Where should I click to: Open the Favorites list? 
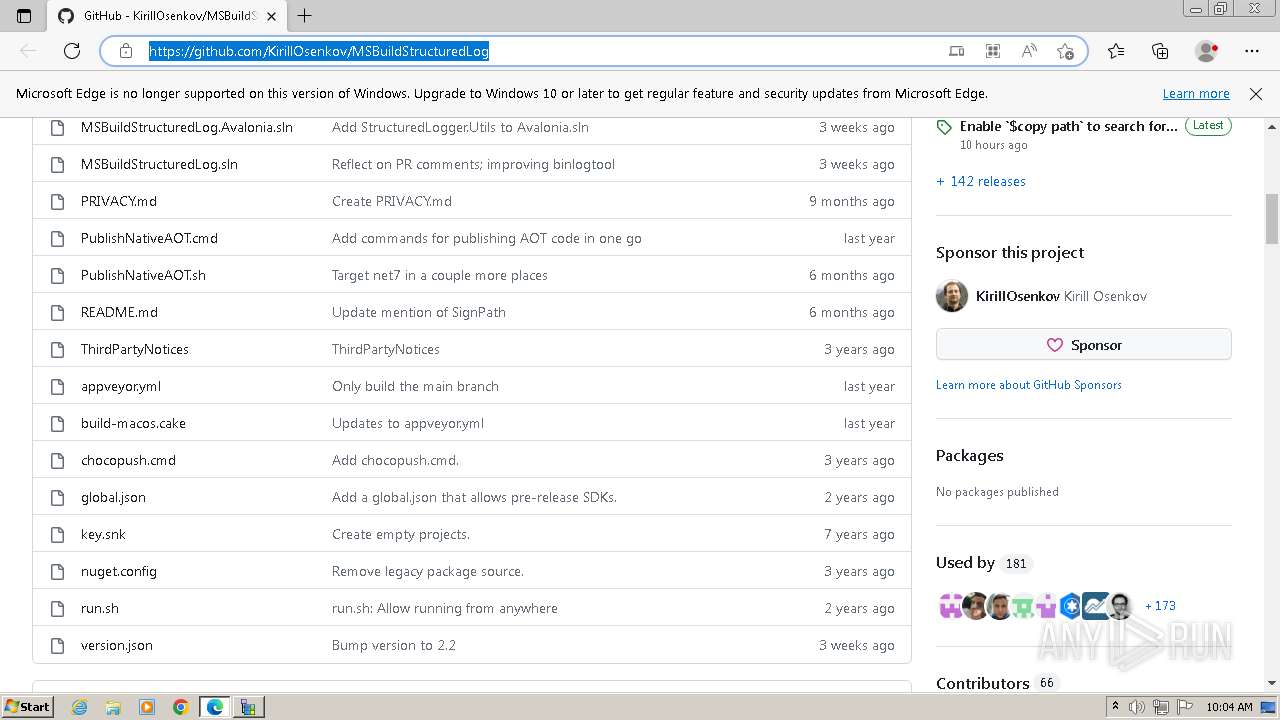click(x=1116, y=51)
